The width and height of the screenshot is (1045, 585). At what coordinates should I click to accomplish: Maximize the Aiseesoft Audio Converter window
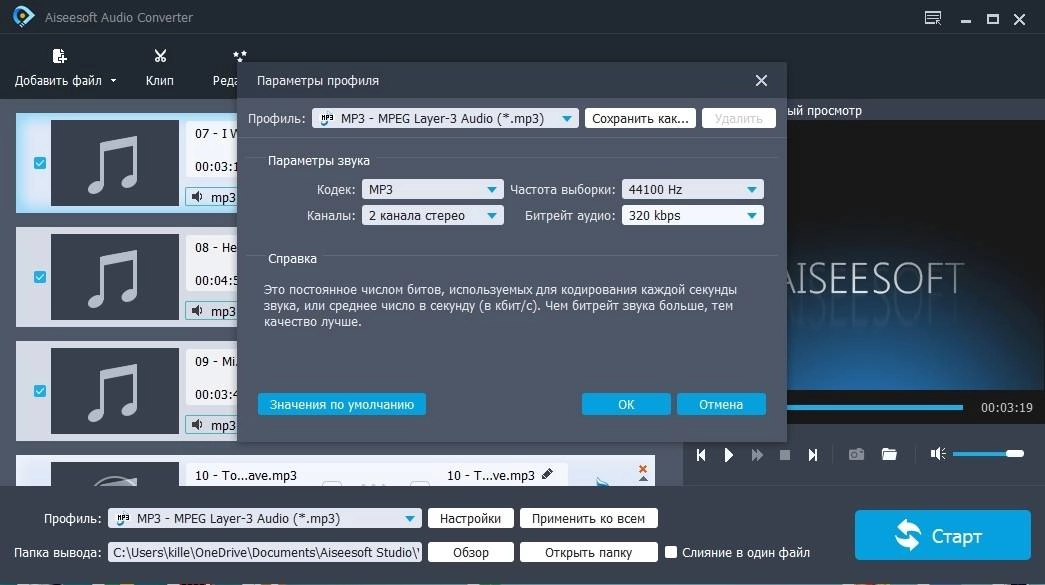pos(993,19)
